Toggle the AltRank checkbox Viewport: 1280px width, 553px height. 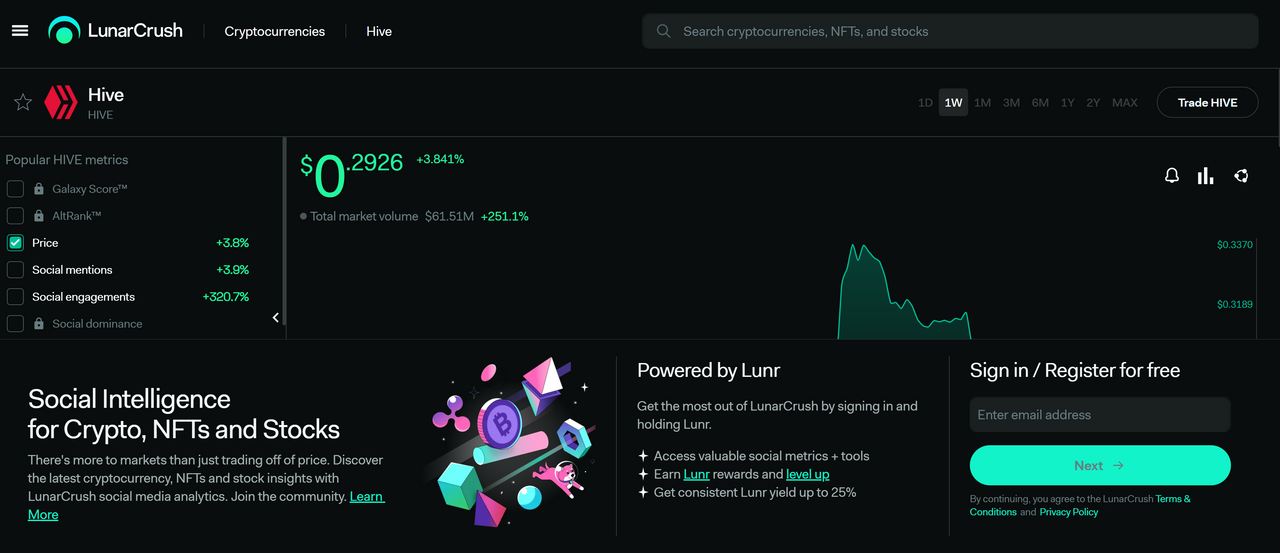pos(15,216)
